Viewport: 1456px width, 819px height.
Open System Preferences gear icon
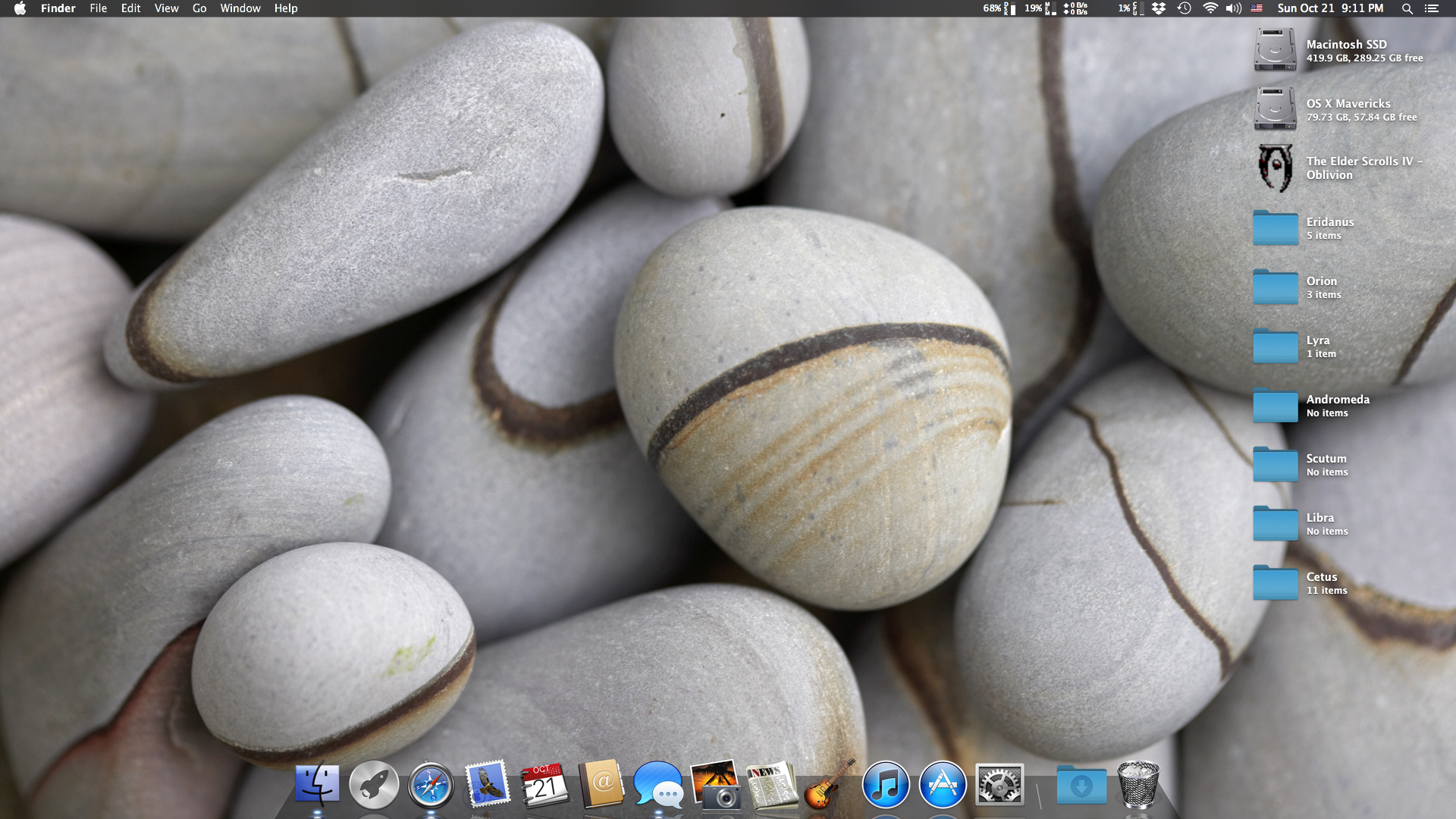[x=999, y=785]
